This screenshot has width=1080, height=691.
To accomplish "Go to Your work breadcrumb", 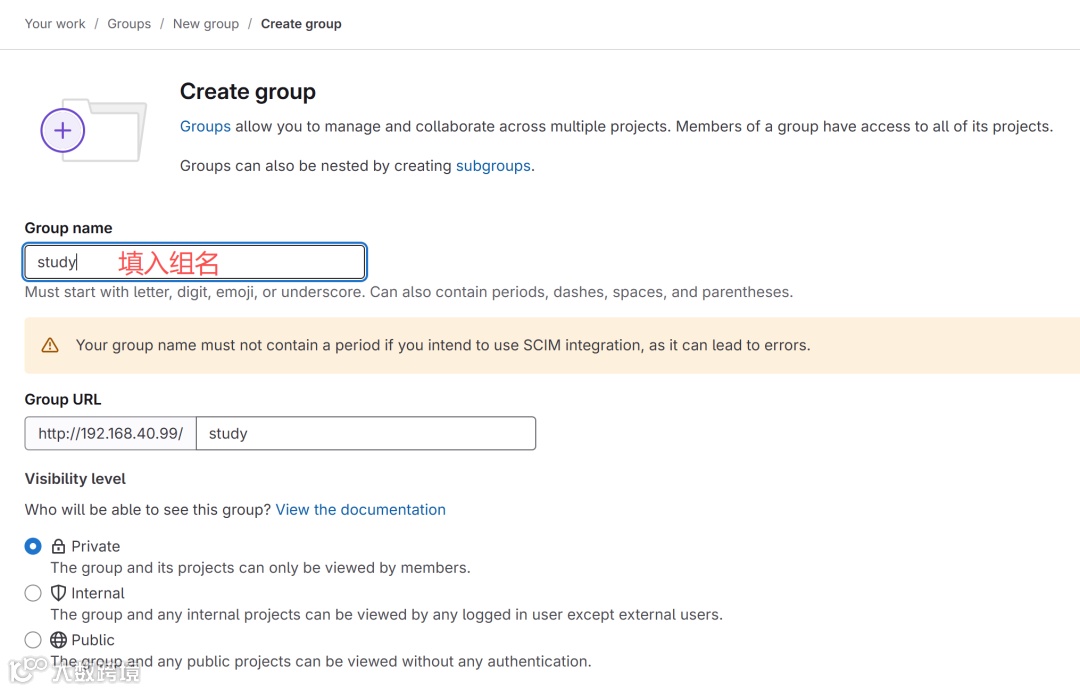I will click(55, 24).
